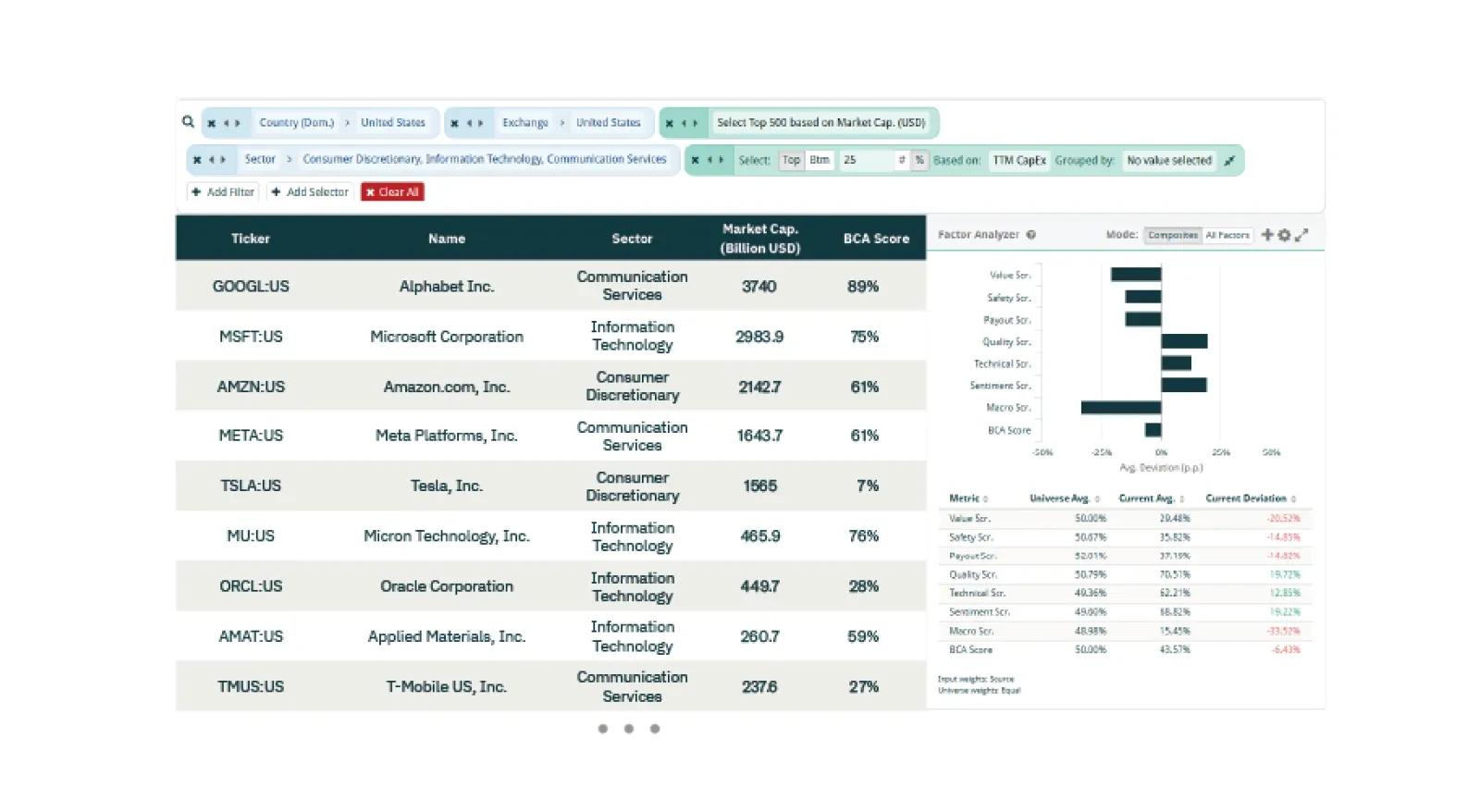The image size is (1480, 812).
Task: Sort by Current Deviation column
Action: 1249,498
